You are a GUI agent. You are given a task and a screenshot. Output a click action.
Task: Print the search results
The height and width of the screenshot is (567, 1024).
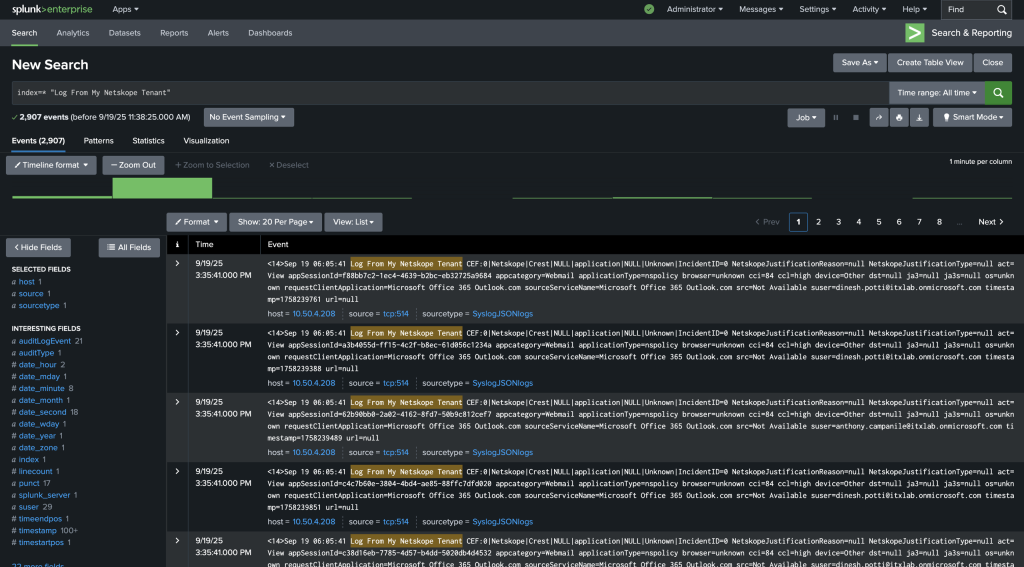(899, 118)
